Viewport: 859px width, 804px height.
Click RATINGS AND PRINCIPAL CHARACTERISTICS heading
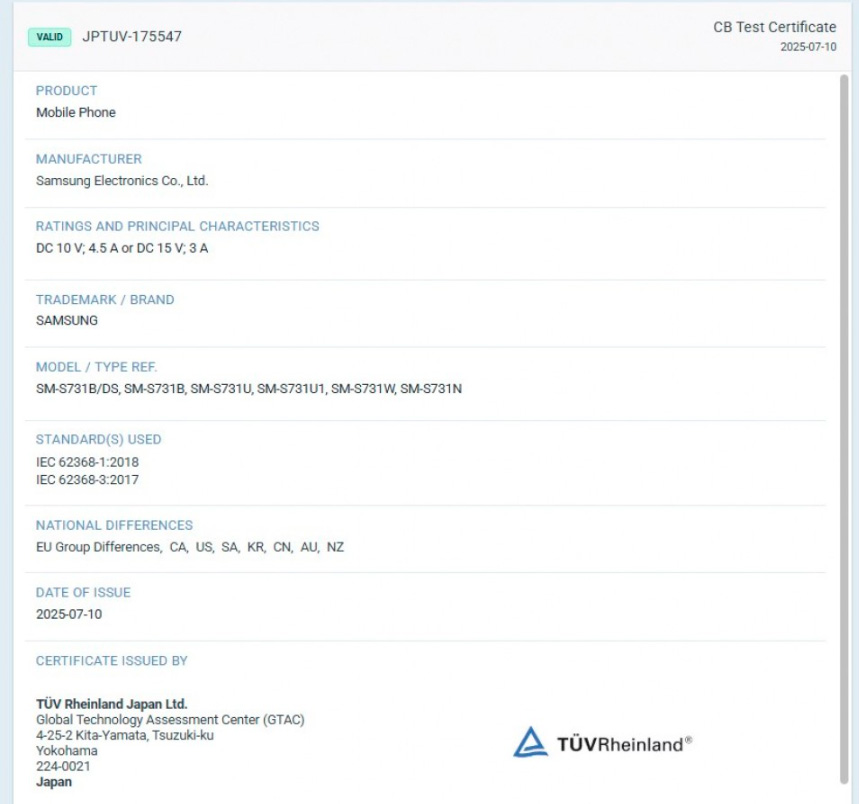177,226
